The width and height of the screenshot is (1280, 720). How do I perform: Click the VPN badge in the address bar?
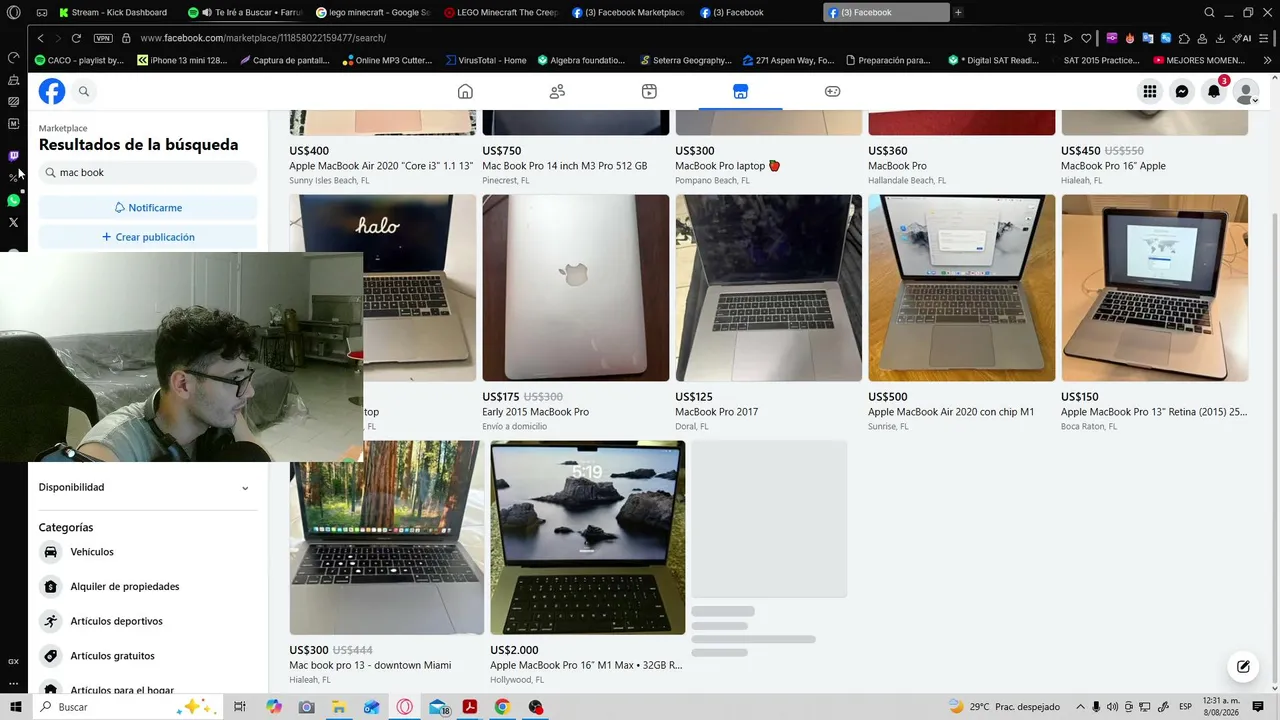point(103,38)
